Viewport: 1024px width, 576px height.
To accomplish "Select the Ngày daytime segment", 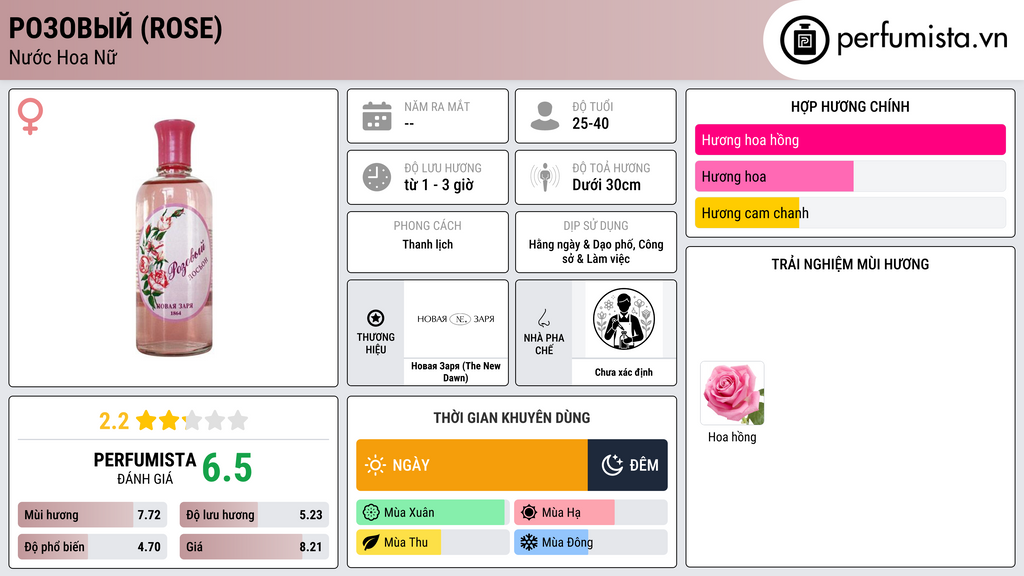I will pyautogui.click(x=472, y=465).
